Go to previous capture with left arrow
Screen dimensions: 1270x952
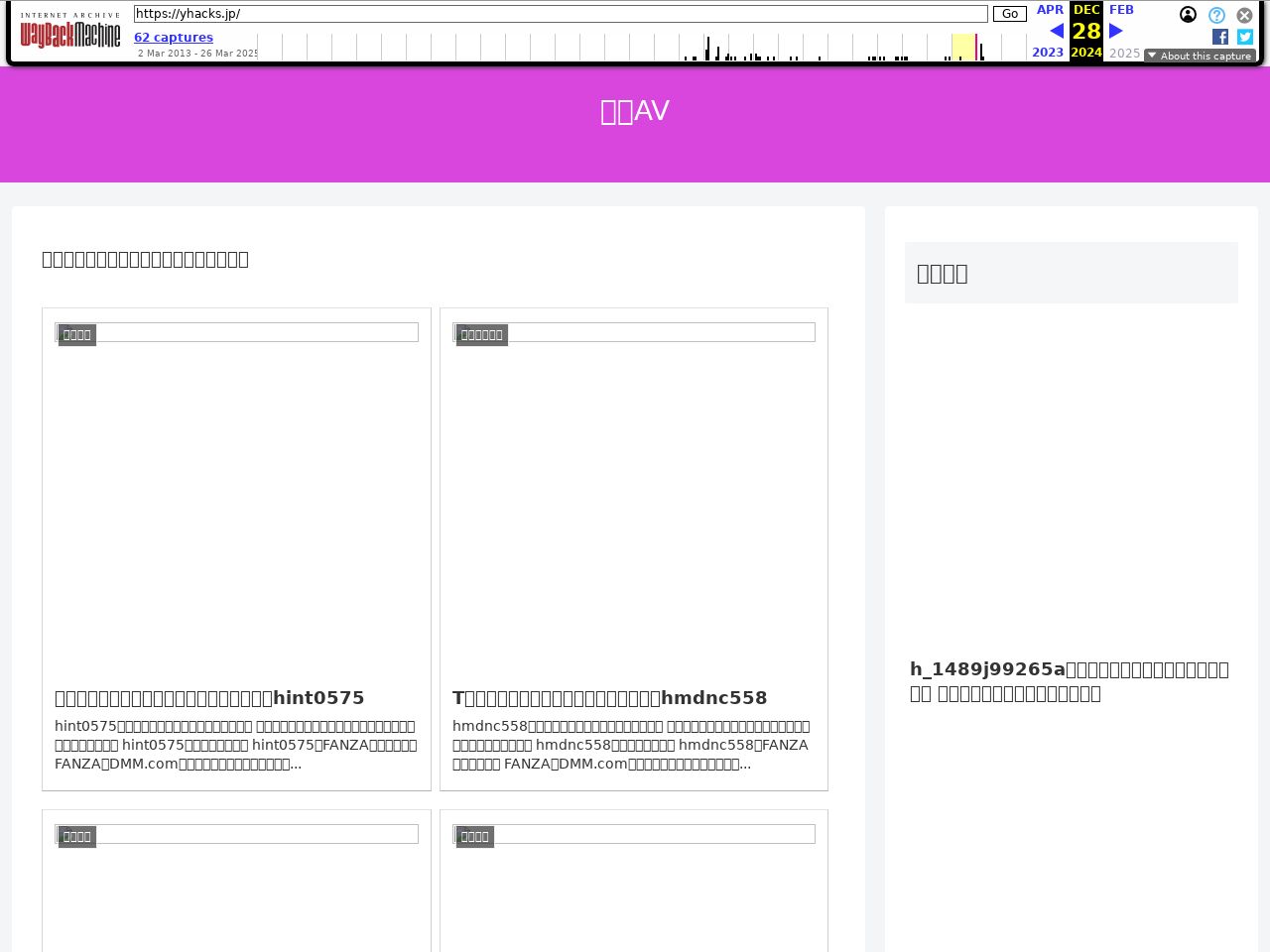(x=1056, y=31)
